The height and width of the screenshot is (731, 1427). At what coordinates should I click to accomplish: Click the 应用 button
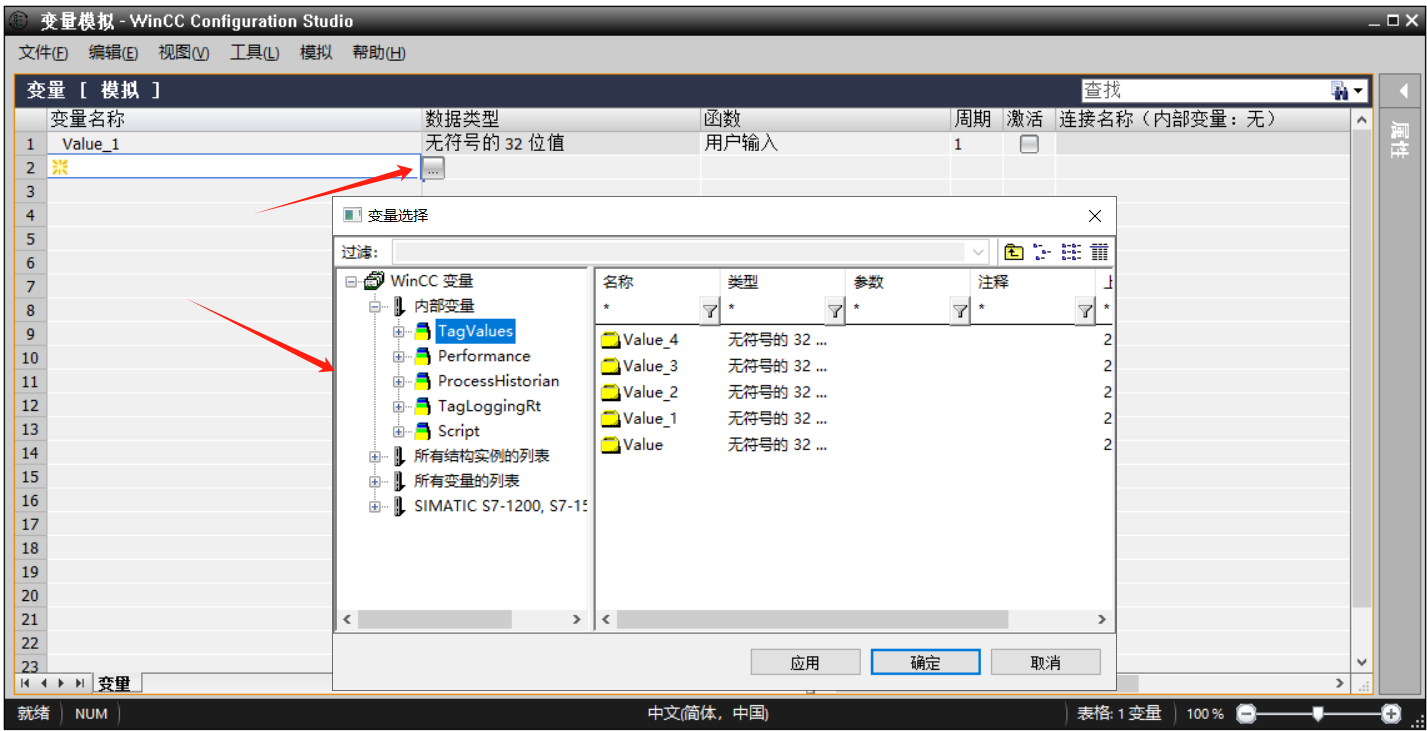click(805, 663)
